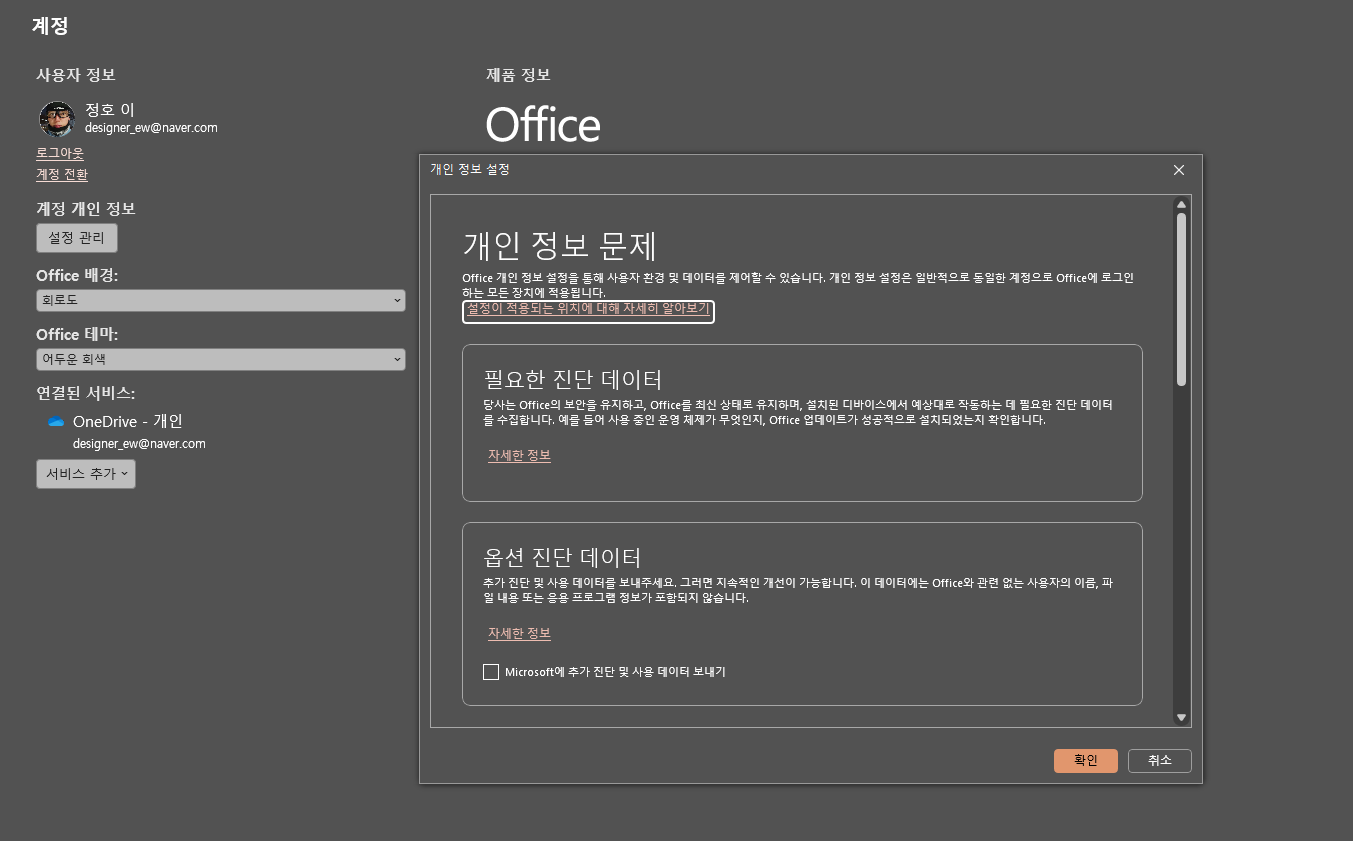Click the designer_ew@naver.com email under 정호 이

click(x=151, y=128)
